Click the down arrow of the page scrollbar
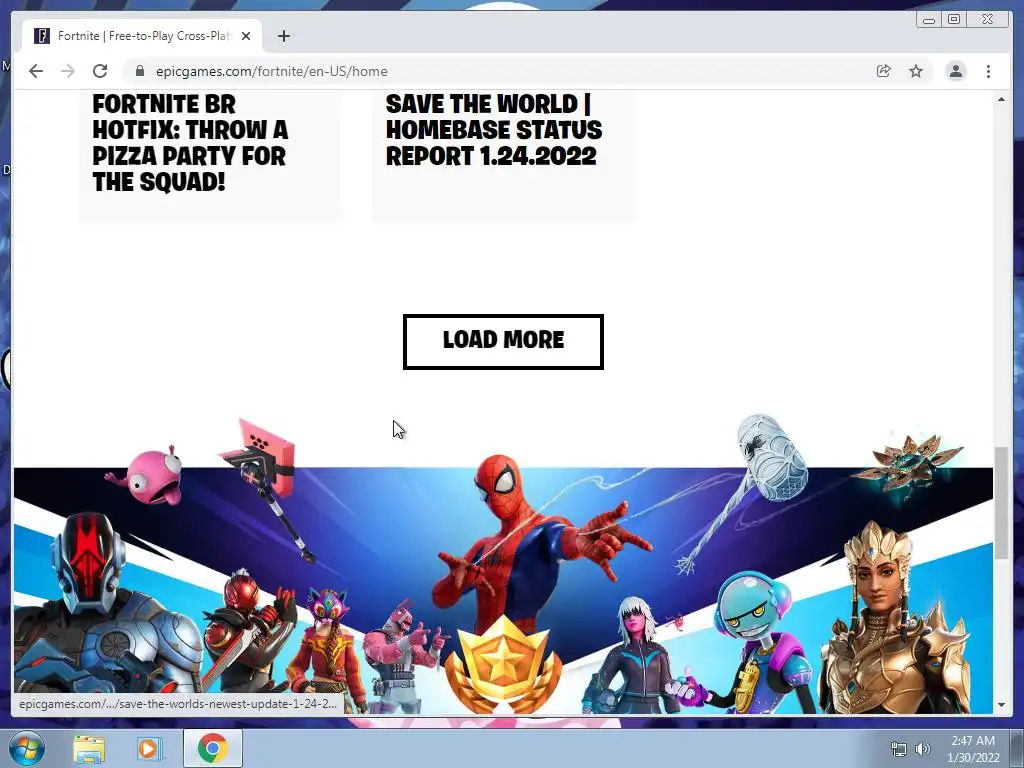Viewport: 1024px width, 768px height. pyautogui.click(x=1001, y=705)
